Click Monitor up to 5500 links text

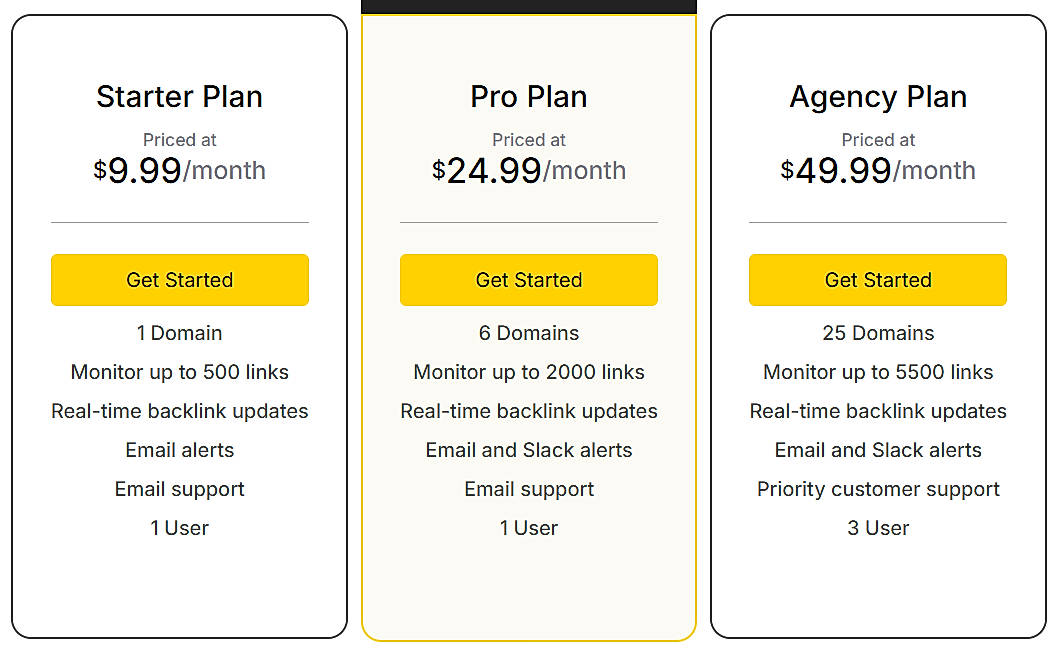(x=877, y=372)
